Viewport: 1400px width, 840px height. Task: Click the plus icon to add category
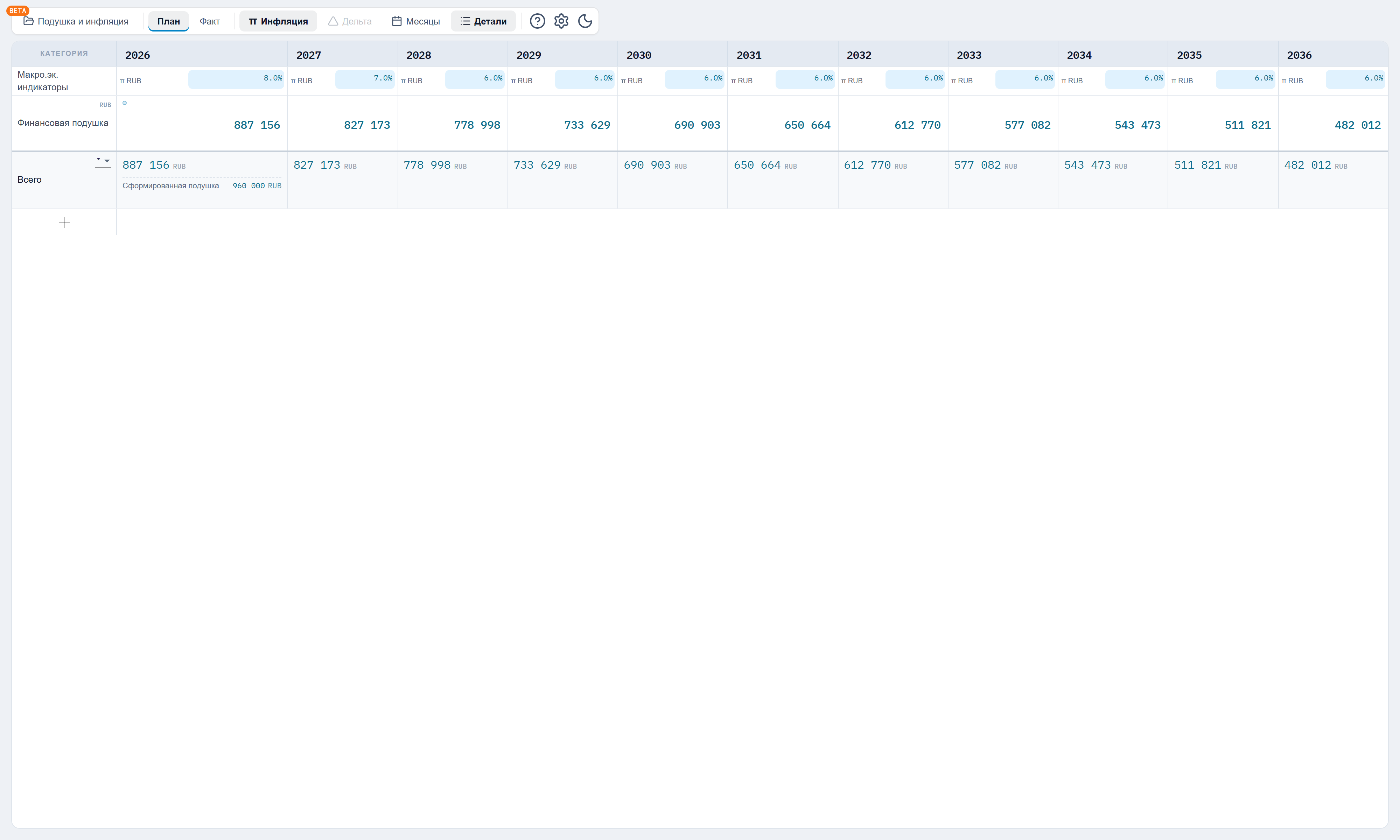pyautogui.click(x=64, y=223)
